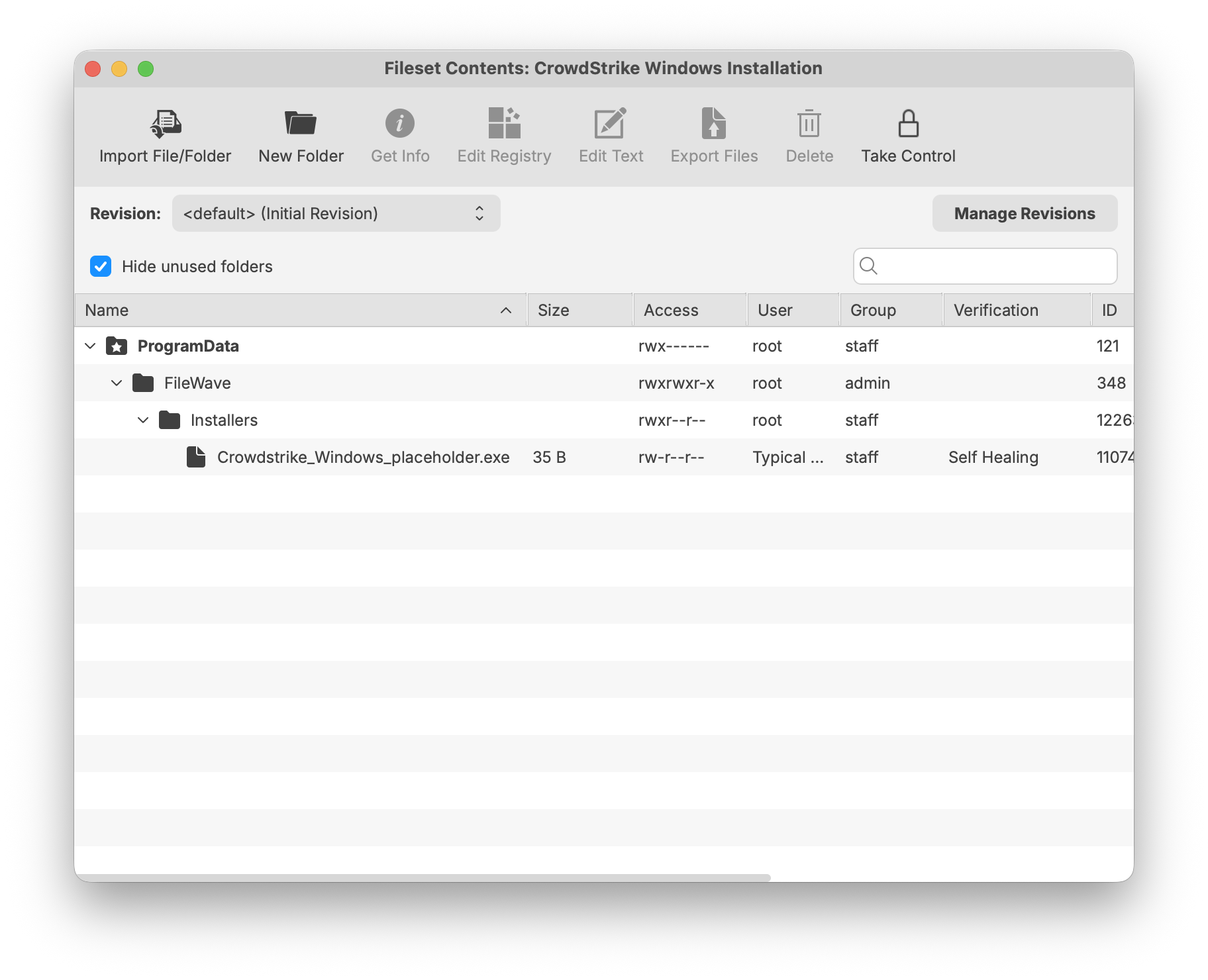Collapse the Installers folder

tap(143, 420)
